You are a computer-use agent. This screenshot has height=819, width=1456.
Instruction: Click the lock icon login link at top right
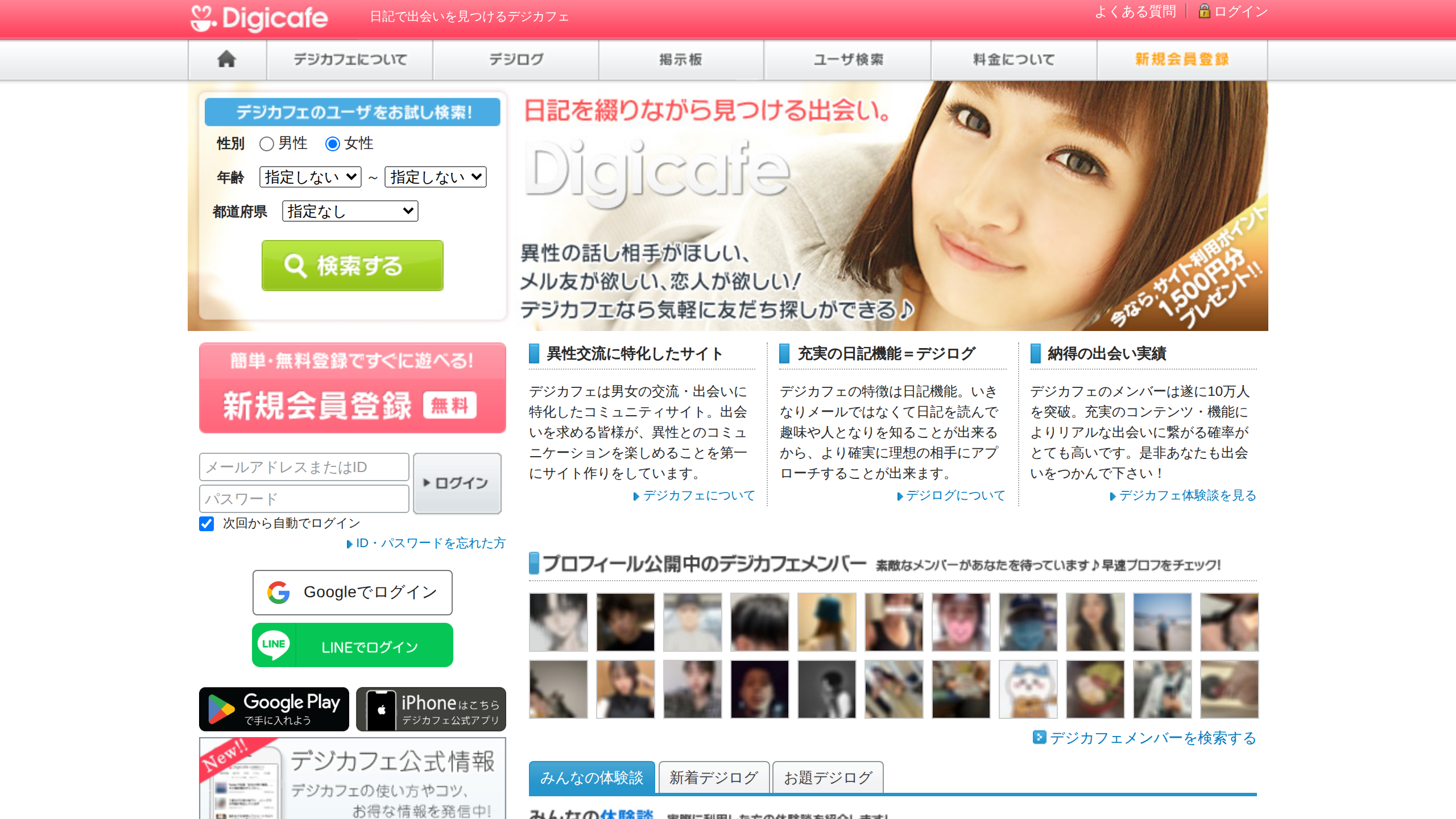[1232, 11]
